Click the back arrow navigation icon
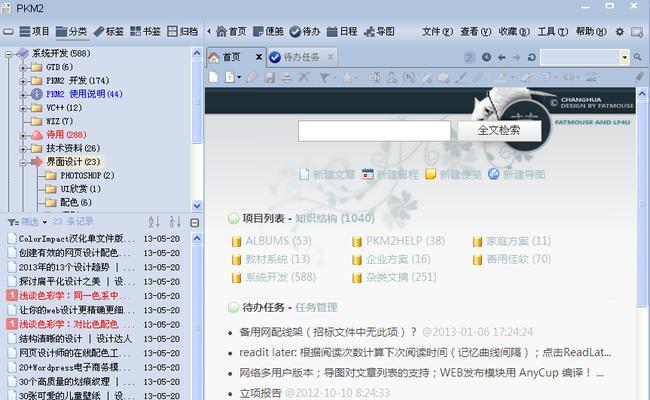 tap(502, 57)
